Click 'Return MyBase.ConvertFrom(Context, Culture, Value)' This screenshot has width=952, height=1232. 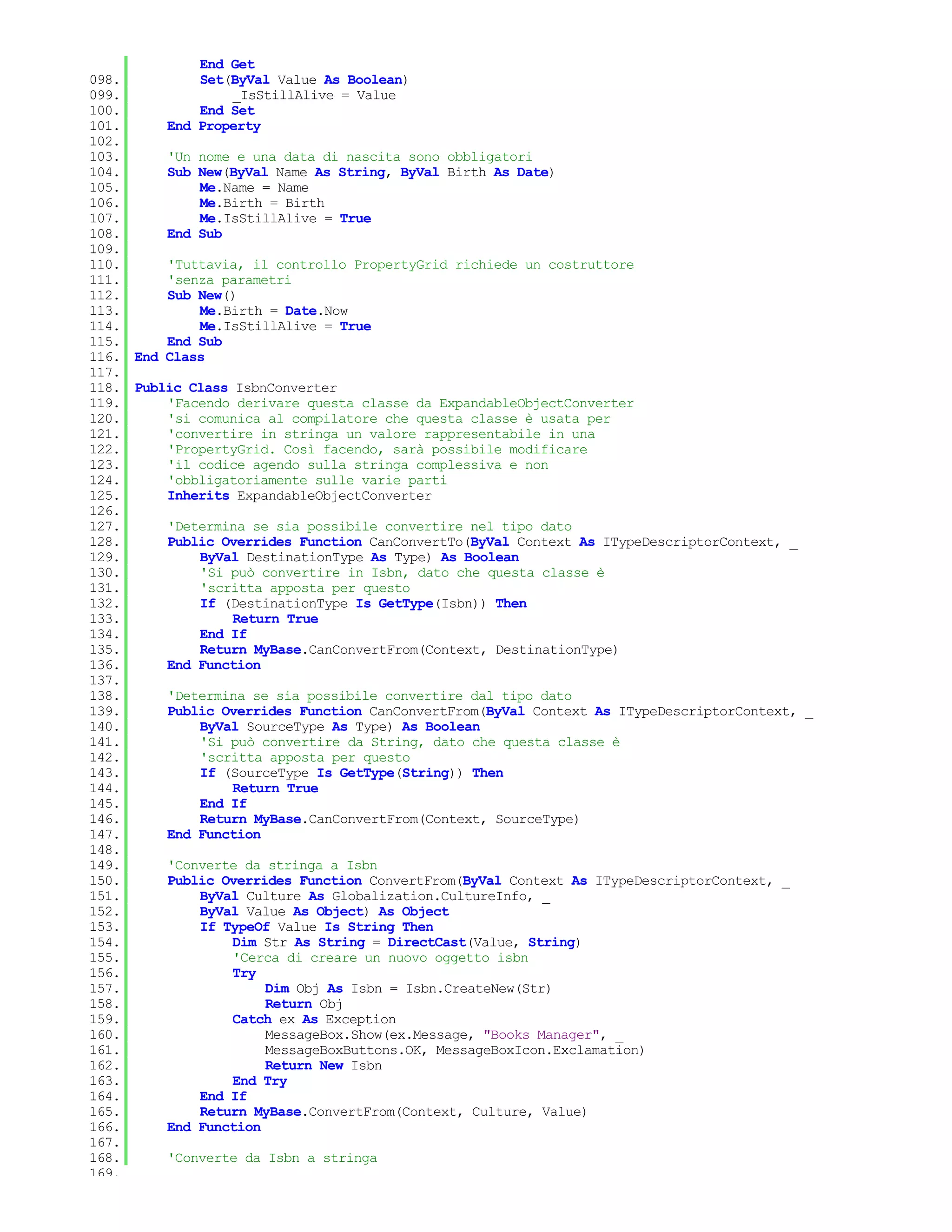(x=393, y=1112)
